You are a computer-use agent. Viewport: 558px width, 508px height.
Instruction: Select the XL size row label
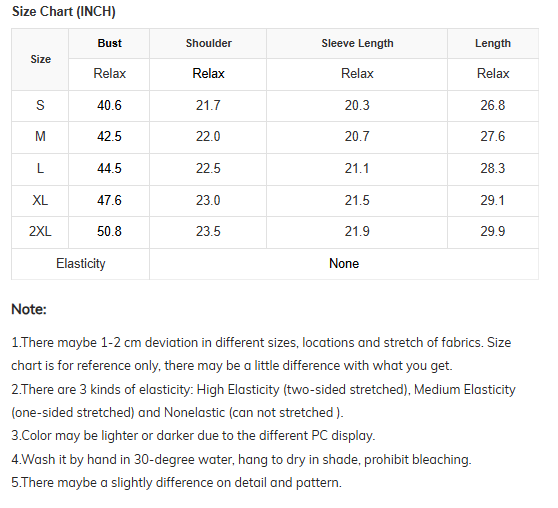[x=40, y=200]
